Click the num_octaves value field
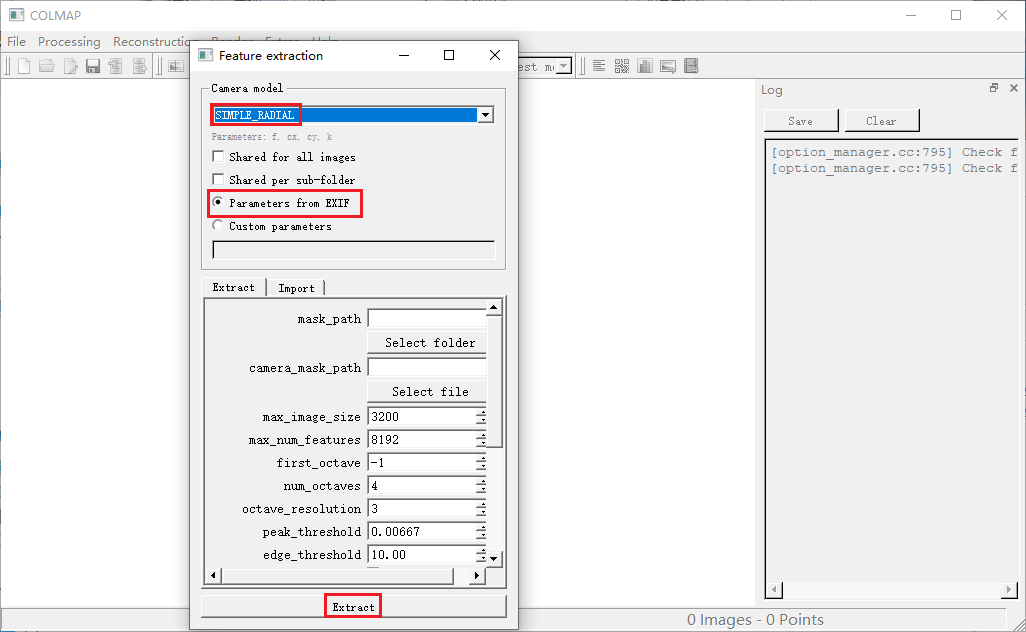Viewport: 1026px width, 632px height. [x=422, y=485]
